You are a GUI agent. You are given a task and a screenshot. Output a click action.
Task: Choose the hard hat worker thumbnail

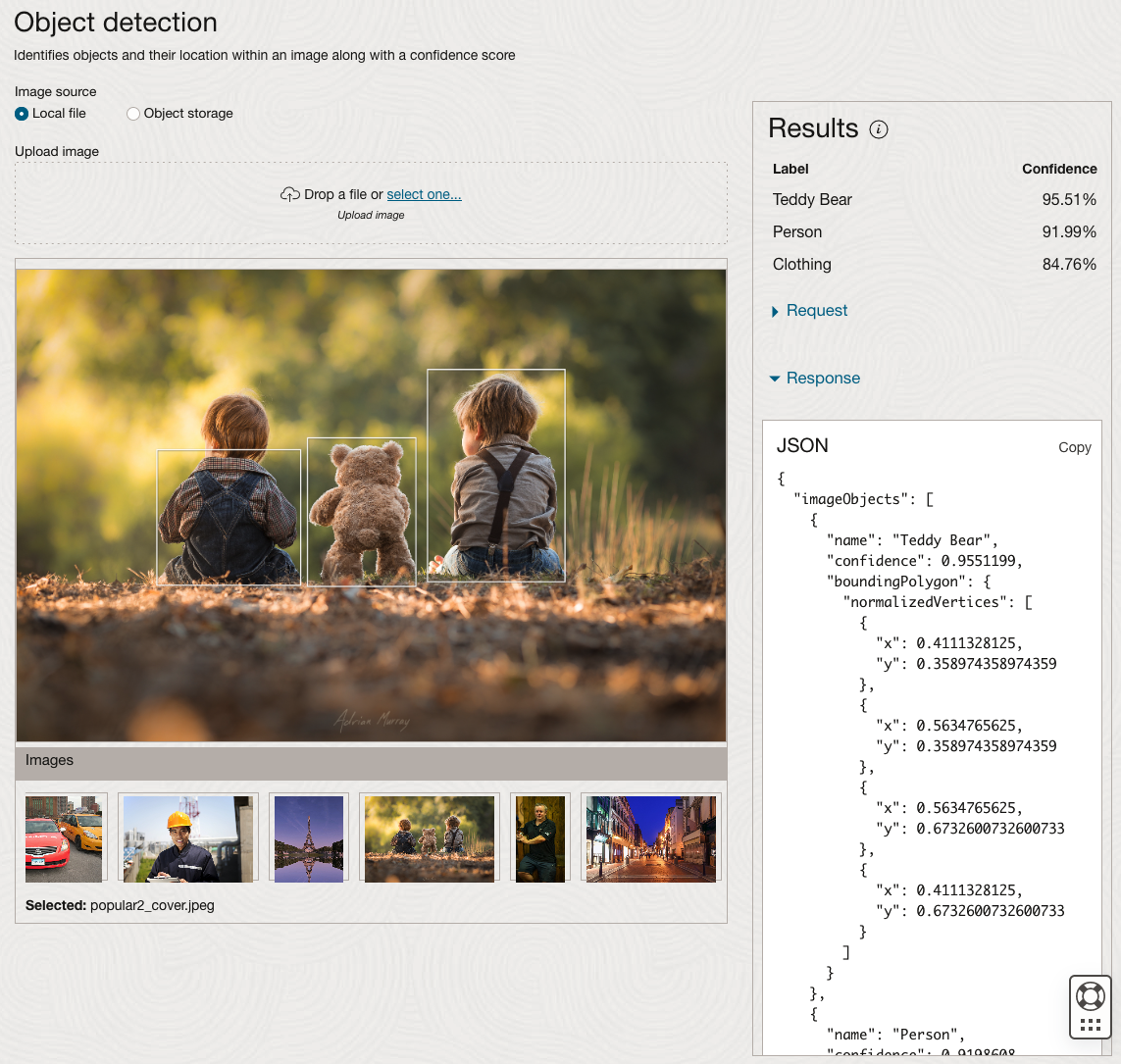(x=188, y=838)
